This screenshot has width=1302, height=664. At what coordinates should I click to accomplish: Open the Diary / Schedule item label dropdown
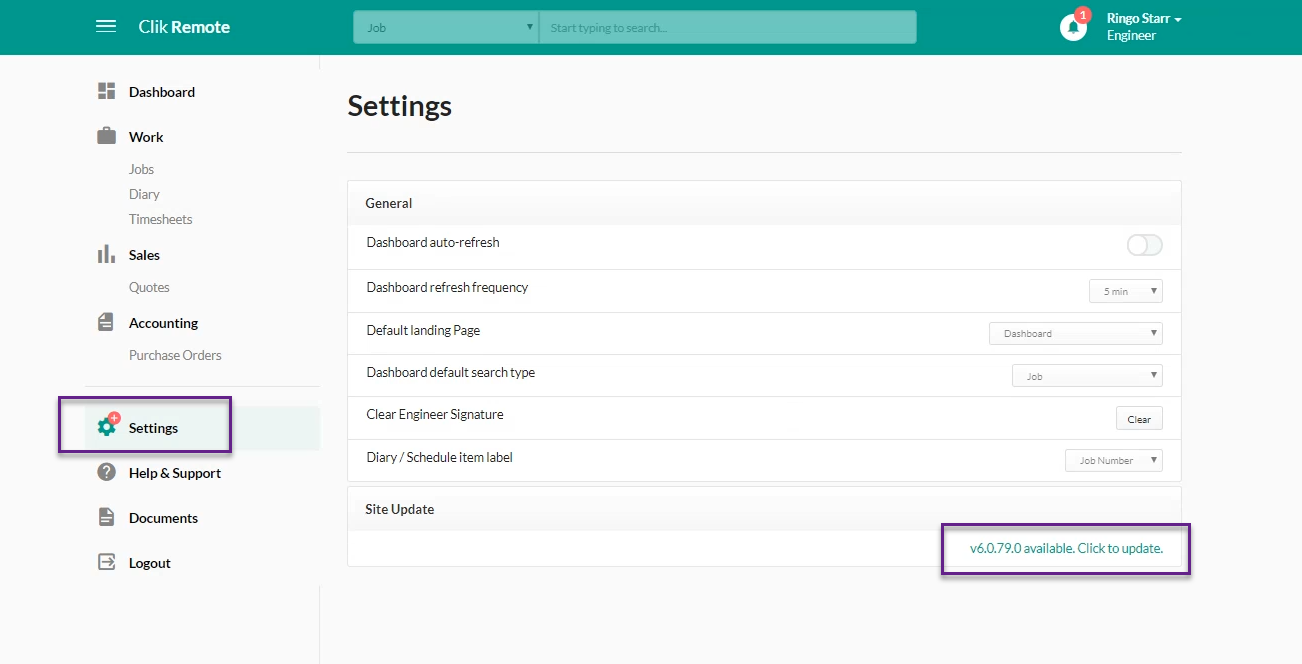(x=1114, y=460)
